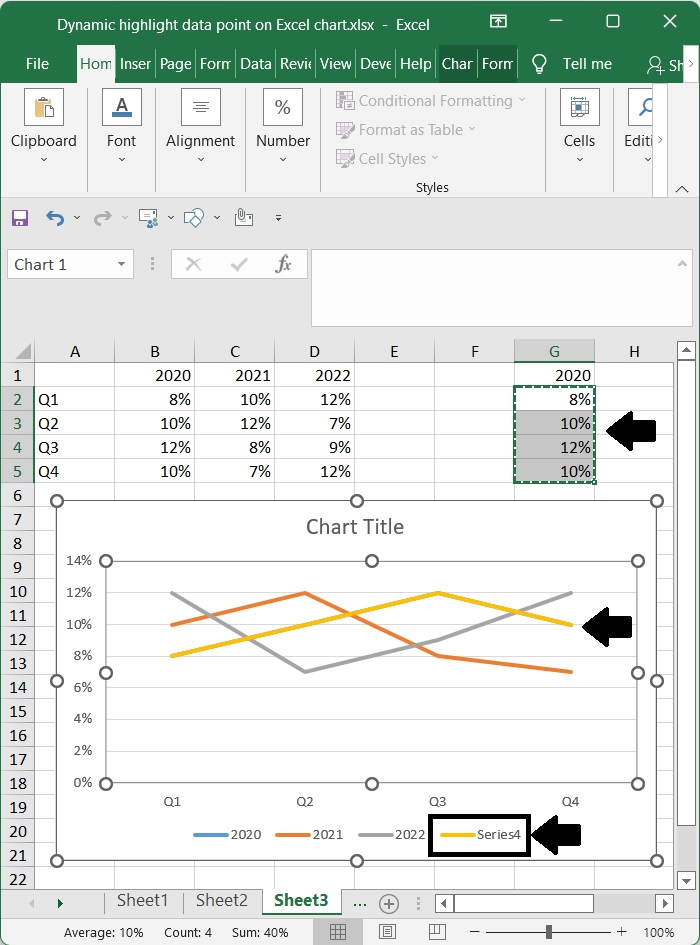Go to the Sheet2 tab
Viewport: 700px width, 945px height.
221,900
